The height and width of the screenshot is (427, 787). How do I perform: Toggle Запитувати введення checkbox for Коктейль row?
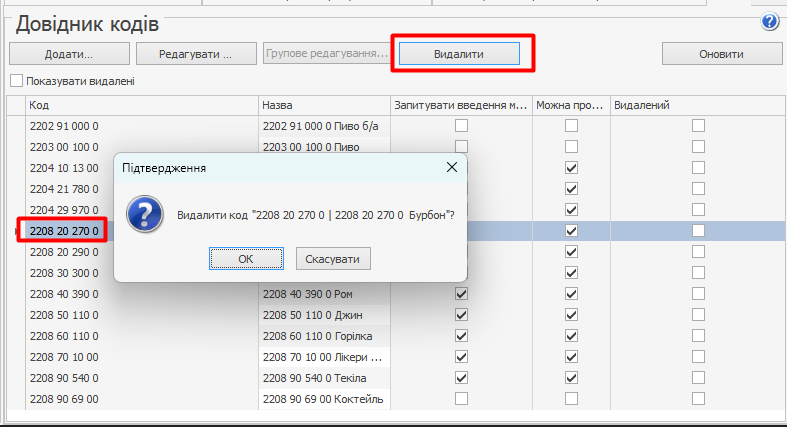click(x=461, y=399)
